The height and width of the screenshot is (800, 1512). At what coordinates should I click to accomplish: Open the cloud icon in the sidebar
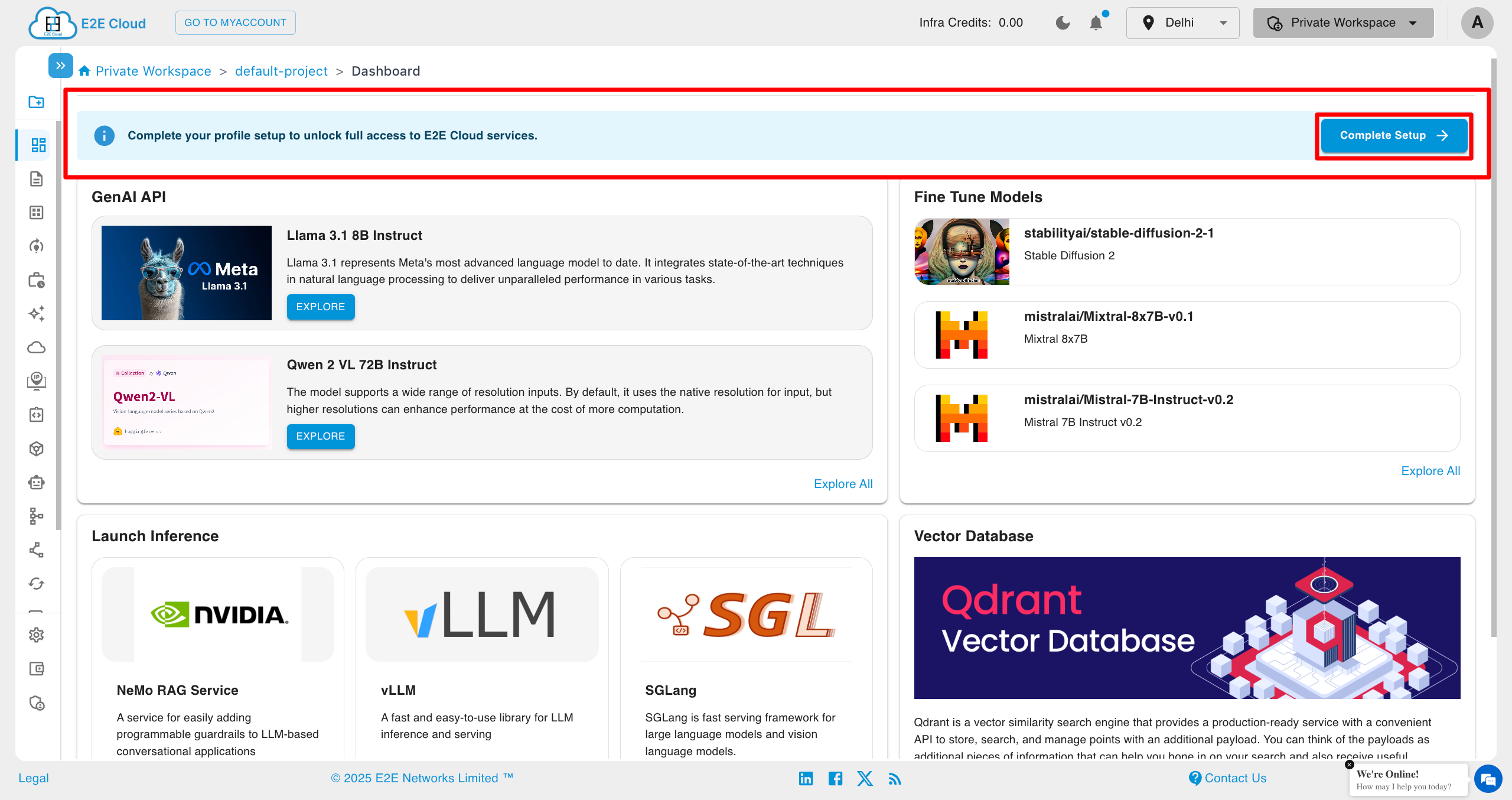click(37, 347)
